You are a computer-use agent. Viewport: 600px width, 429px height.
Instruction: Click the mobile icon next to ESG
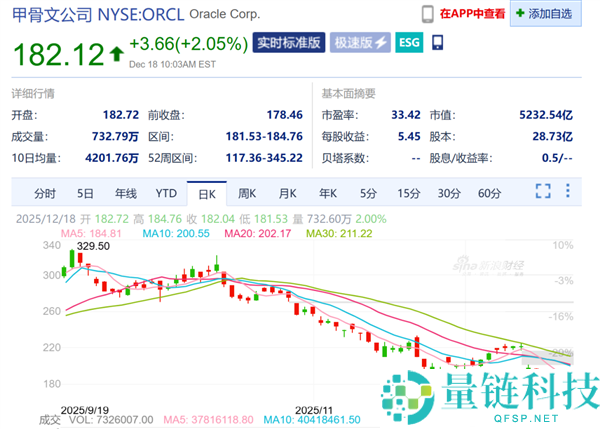click(x=437, y=42)
